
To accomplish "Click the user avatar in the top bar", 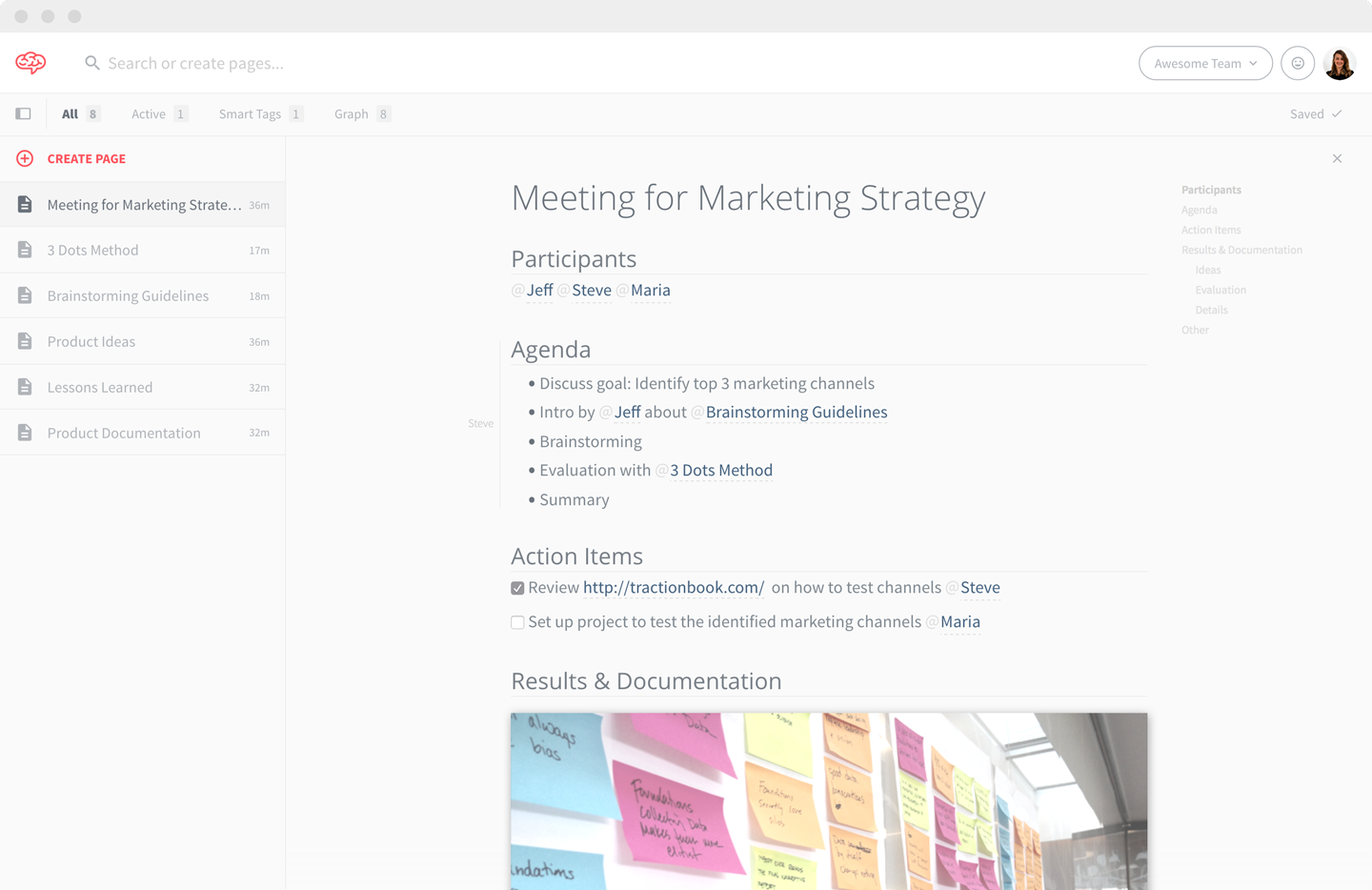I will point(1340,63).
